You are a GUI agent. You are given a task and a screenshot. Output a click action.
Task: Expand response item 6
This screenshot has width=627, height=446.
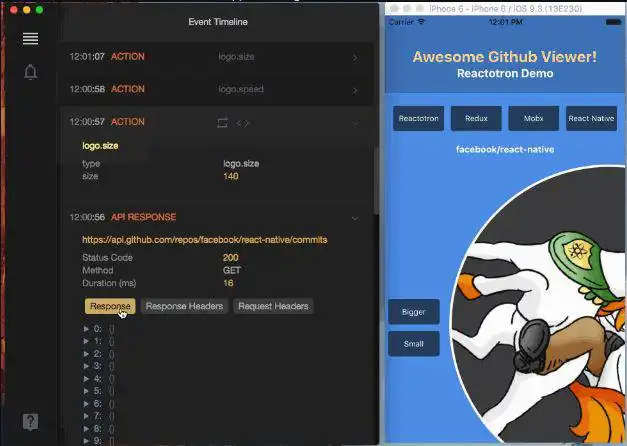pos(86,404)
